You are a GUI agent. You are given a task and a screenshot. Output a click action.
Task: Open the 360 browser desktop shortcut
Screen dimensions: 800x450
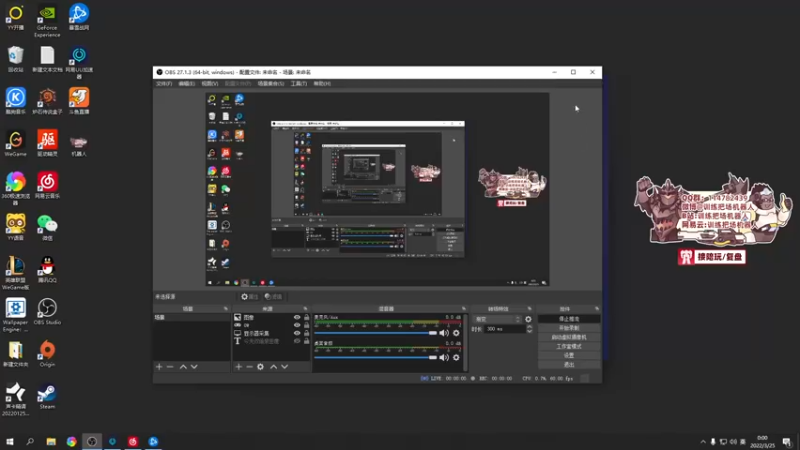point(15,189)
